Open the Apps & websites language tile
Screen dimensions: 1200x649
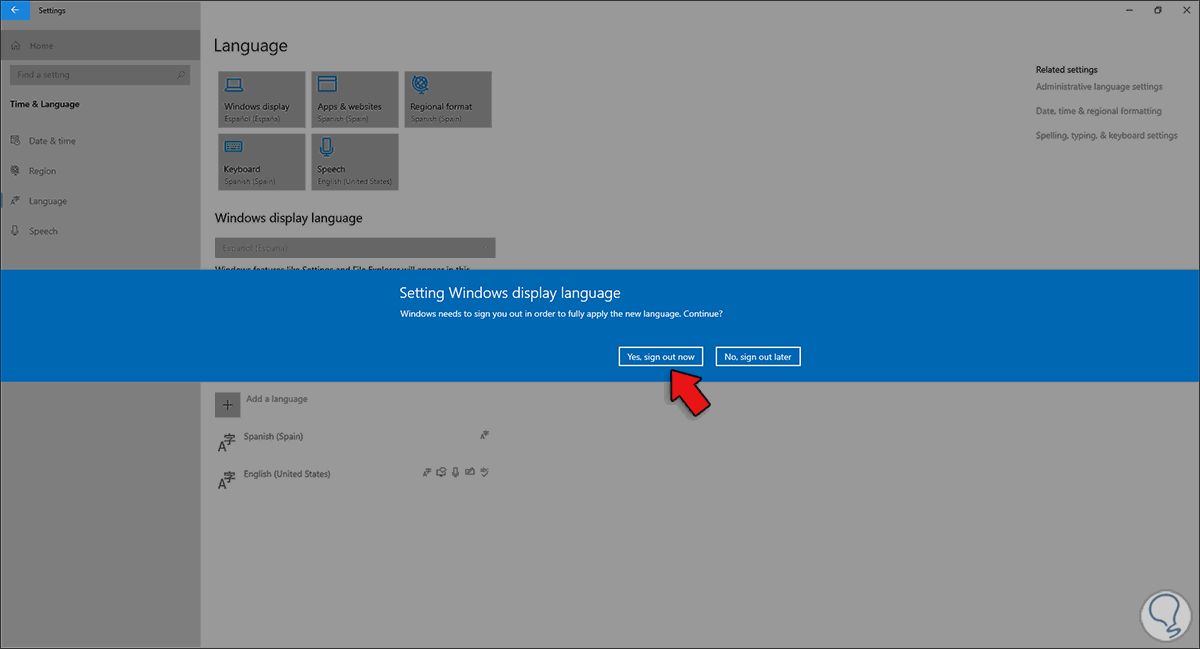point(354,99)
